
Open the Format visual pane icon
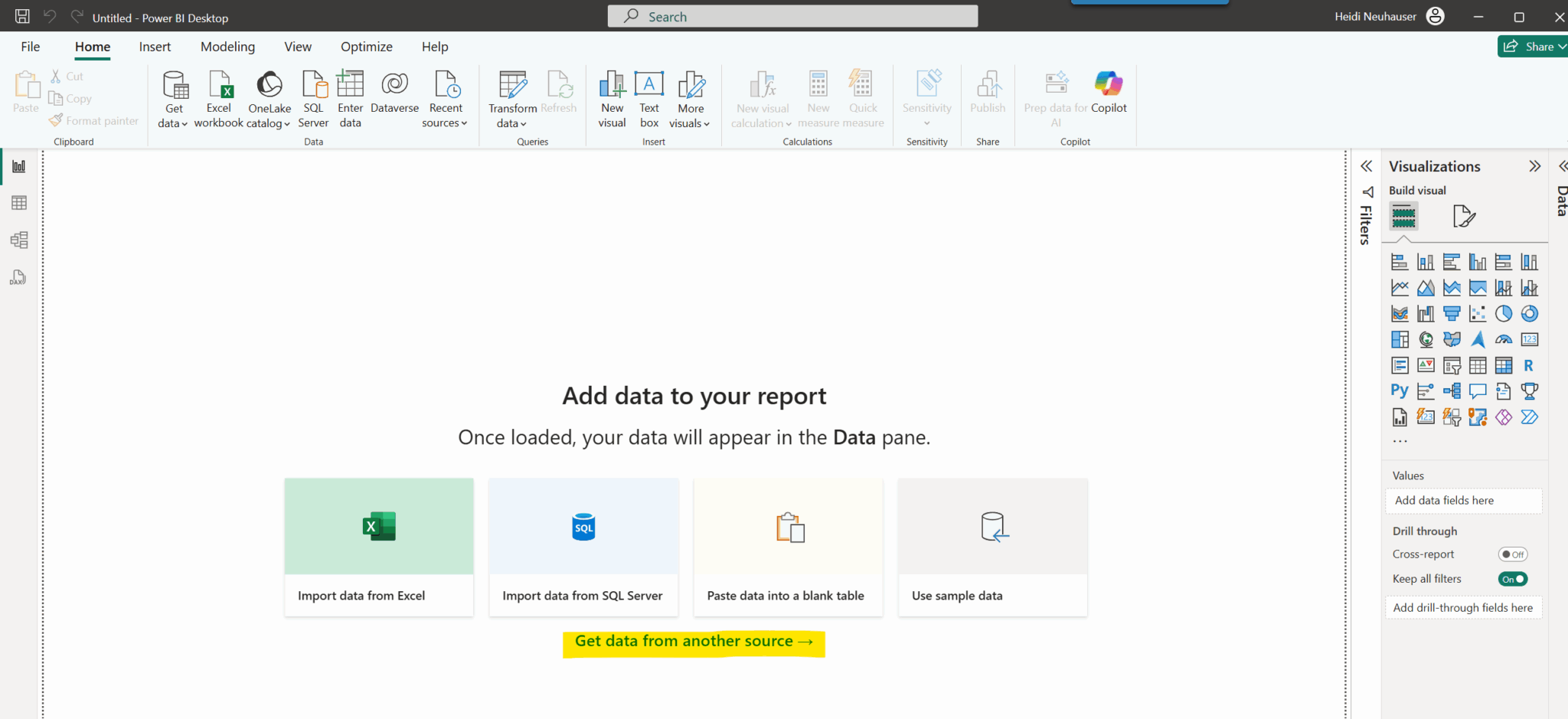click(x=1464, y=217)
